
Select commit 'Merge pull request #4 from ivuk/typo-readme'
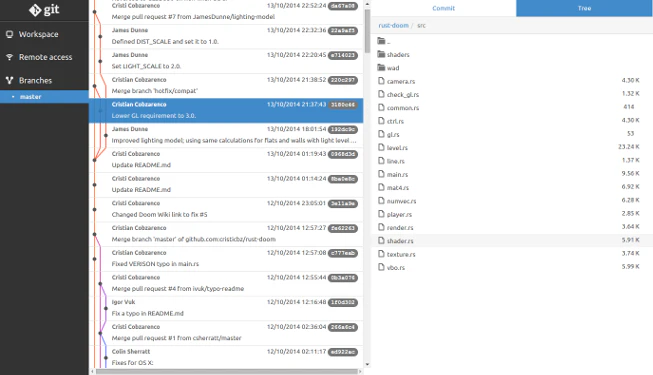pos(226,283)
